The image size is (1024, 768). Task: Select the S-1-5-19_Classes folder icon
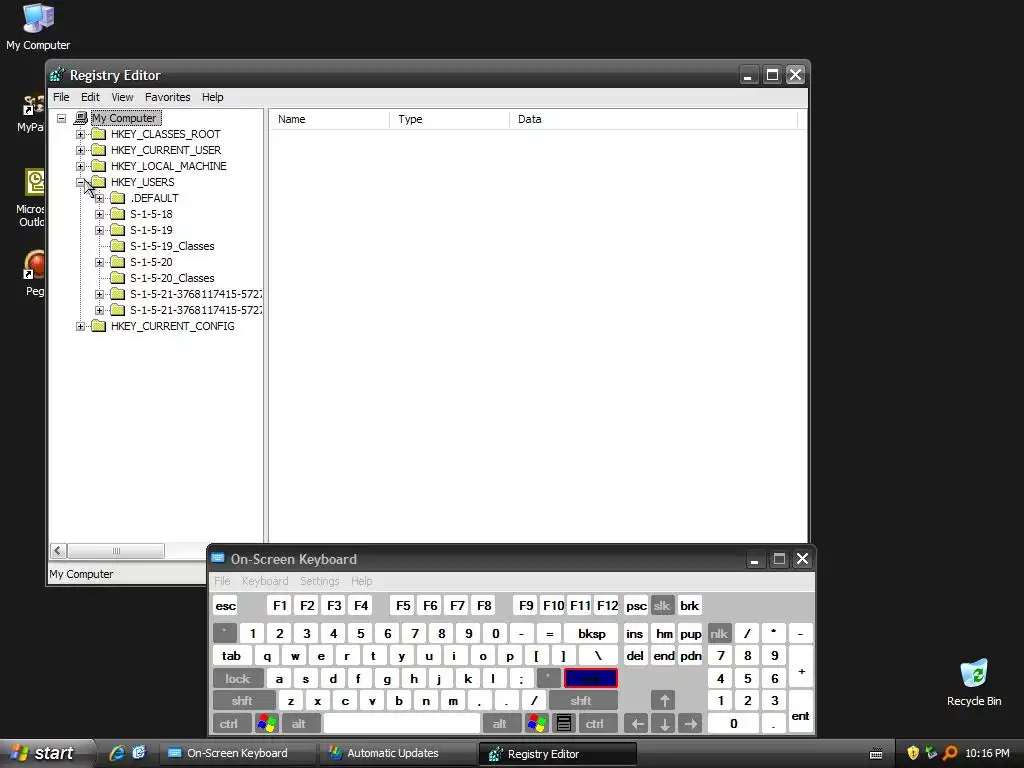click(x=118, y=246)
